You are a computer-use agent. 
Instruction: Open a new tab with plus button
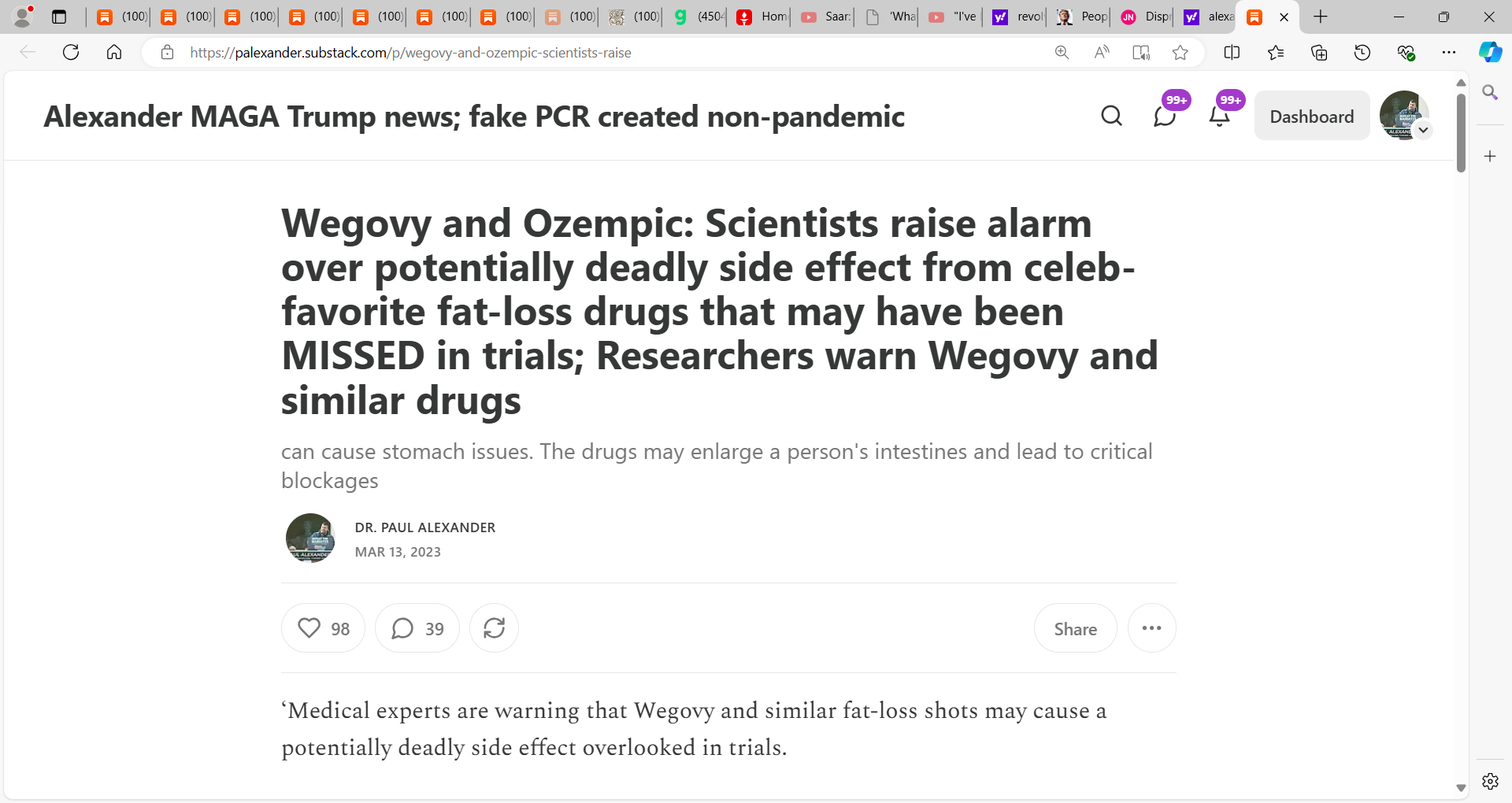[1321, 17]
